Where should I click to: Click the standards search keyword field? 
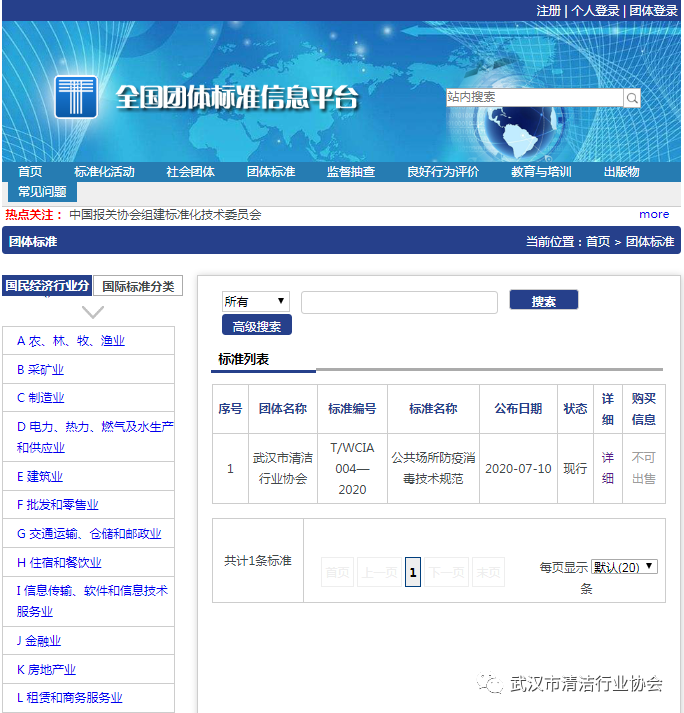(399, 302)
